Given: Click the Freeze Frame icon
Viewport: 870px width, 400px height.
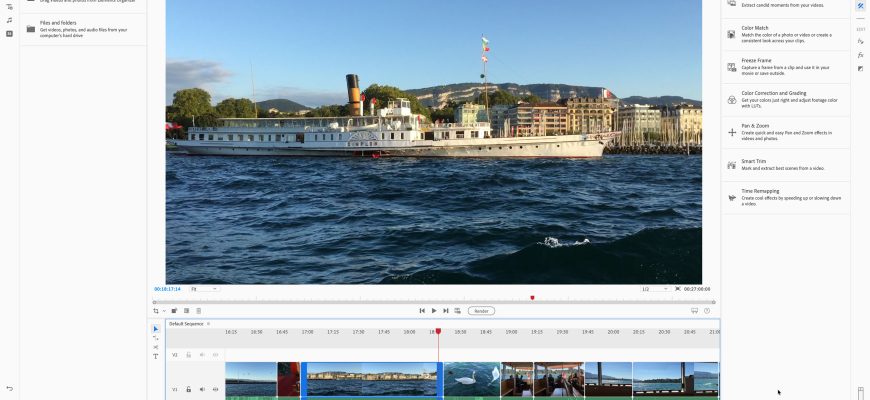Looking at the screenshot, I should point(732,67).
